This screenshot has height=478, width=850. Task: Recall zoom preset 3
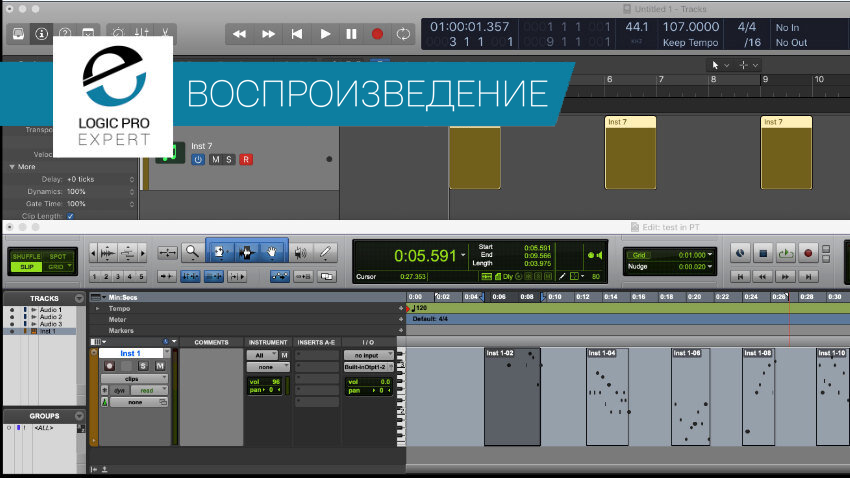118,276
